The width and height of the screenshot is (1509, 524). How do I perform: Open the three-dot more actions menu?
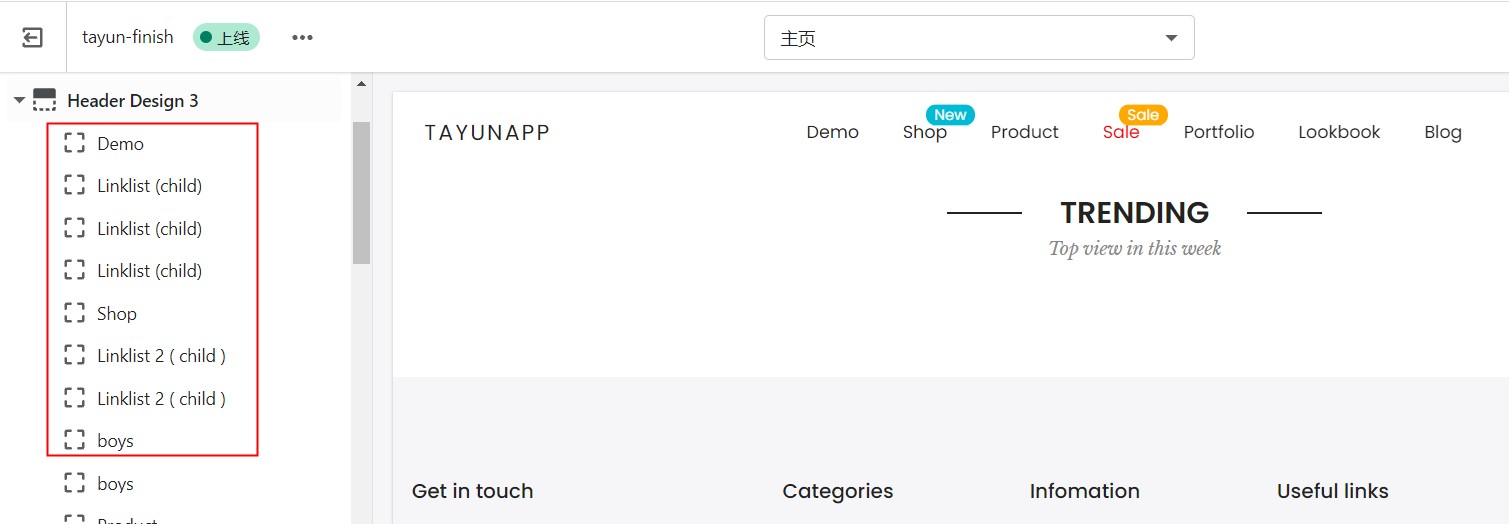pyautogui.click(x=302, y=37)
